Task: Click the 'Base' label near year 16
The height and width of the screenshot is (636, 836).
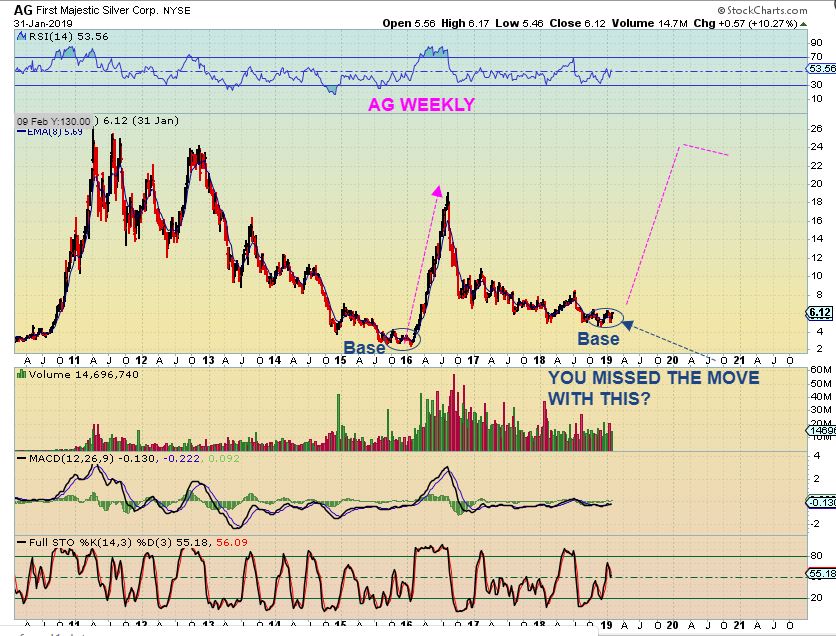Action: [x=364, y=348]
